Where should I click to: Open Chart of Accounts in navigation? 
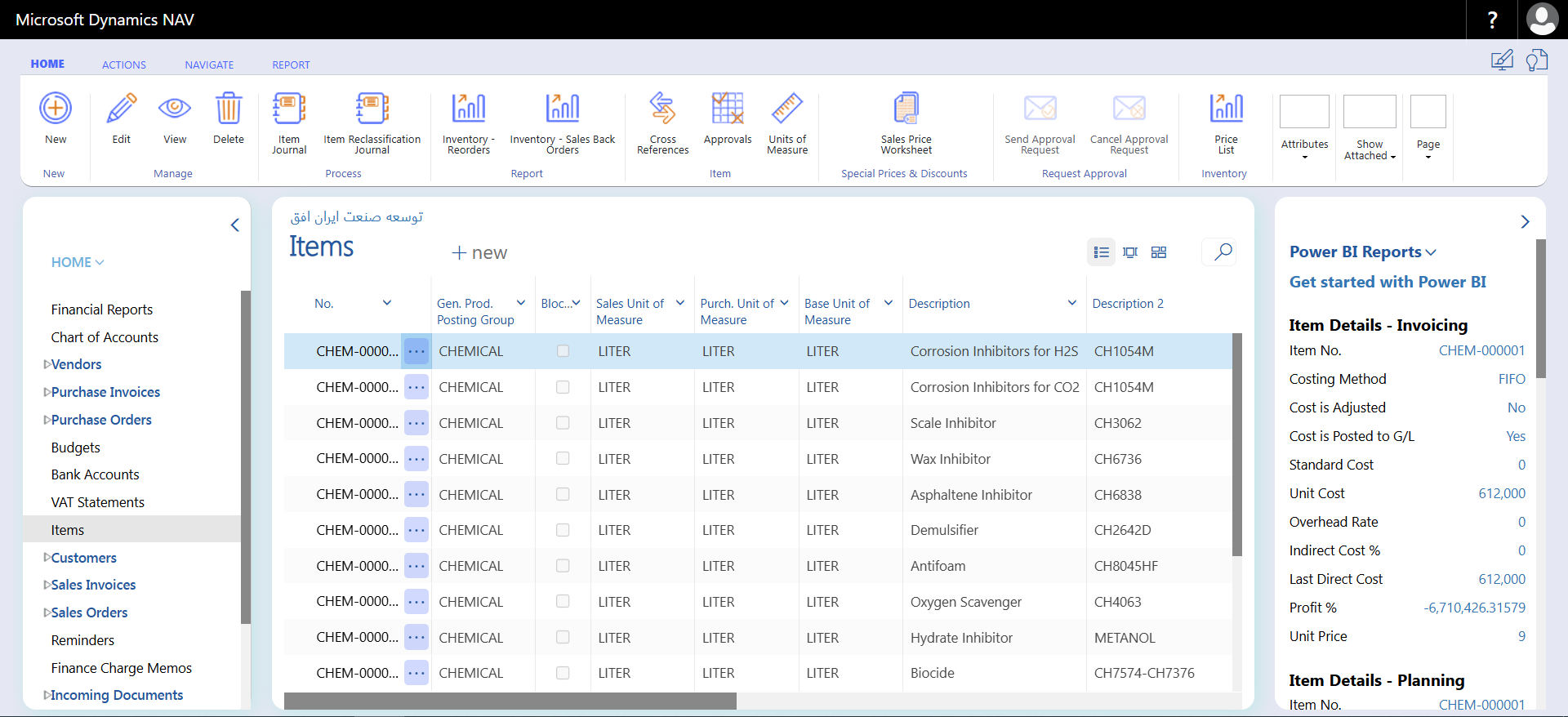pyautogui.click(x=105, y=337)
